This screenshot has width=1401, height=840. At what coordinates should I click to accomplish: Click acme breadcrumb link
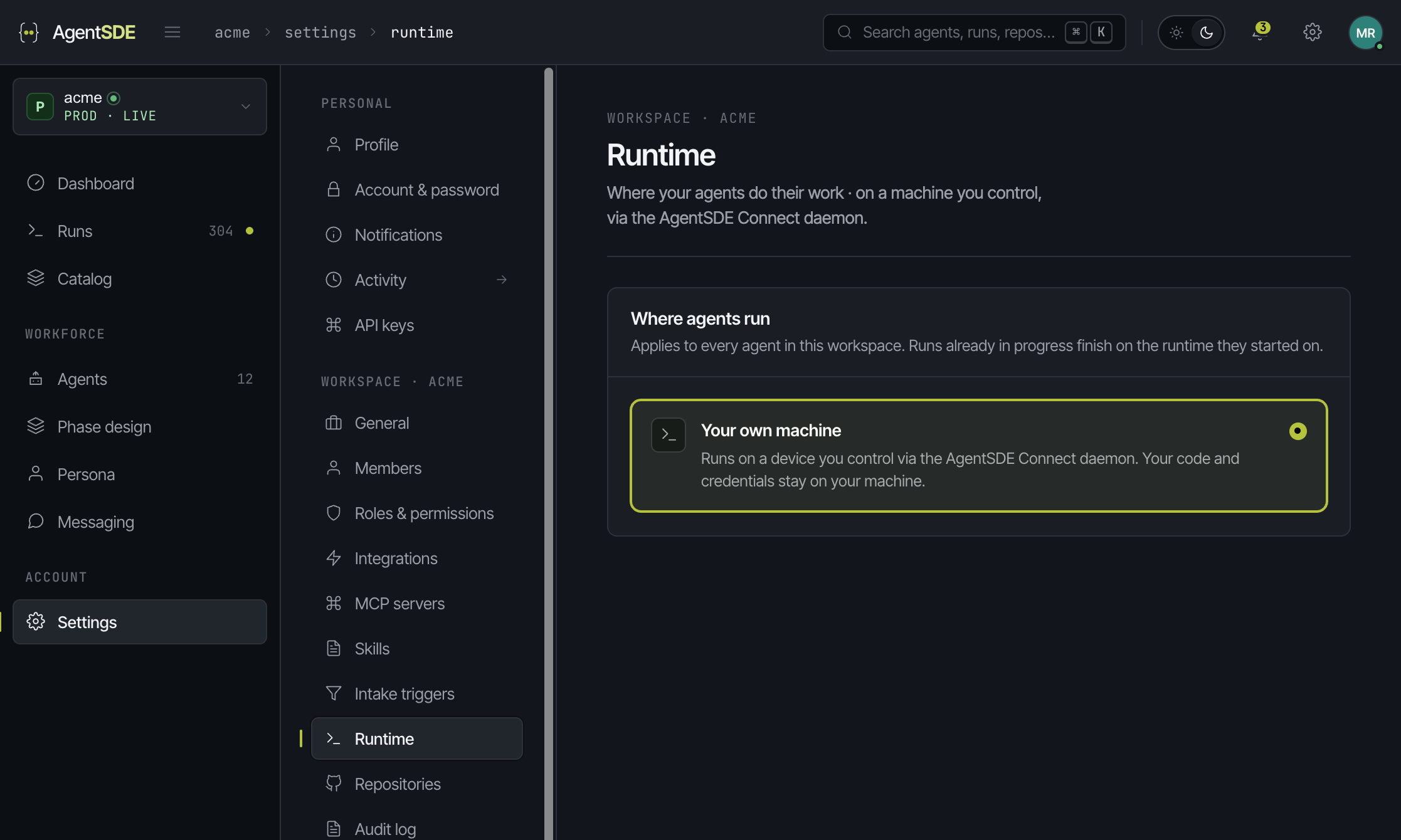click(232, 33)
